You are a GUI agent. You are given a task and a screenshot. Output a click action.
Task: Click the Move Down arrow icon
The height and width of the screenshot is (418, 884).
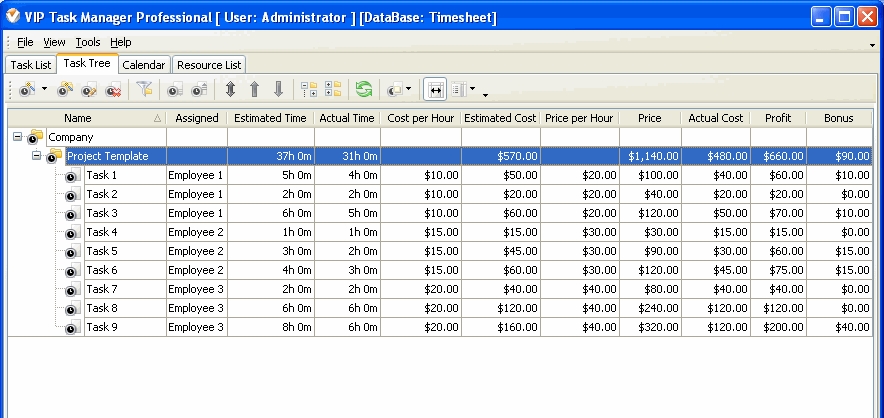[x=278, y=90]
